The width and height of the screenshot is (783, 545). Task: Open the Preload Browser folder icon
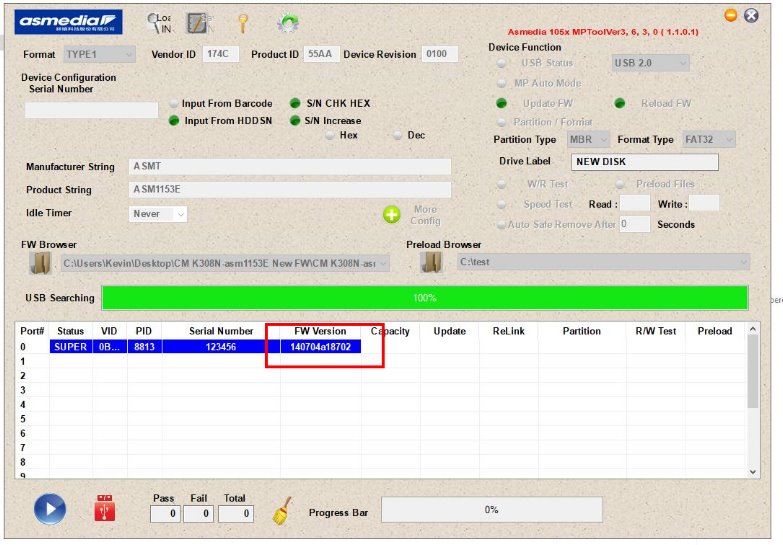(x=431, y=263)
